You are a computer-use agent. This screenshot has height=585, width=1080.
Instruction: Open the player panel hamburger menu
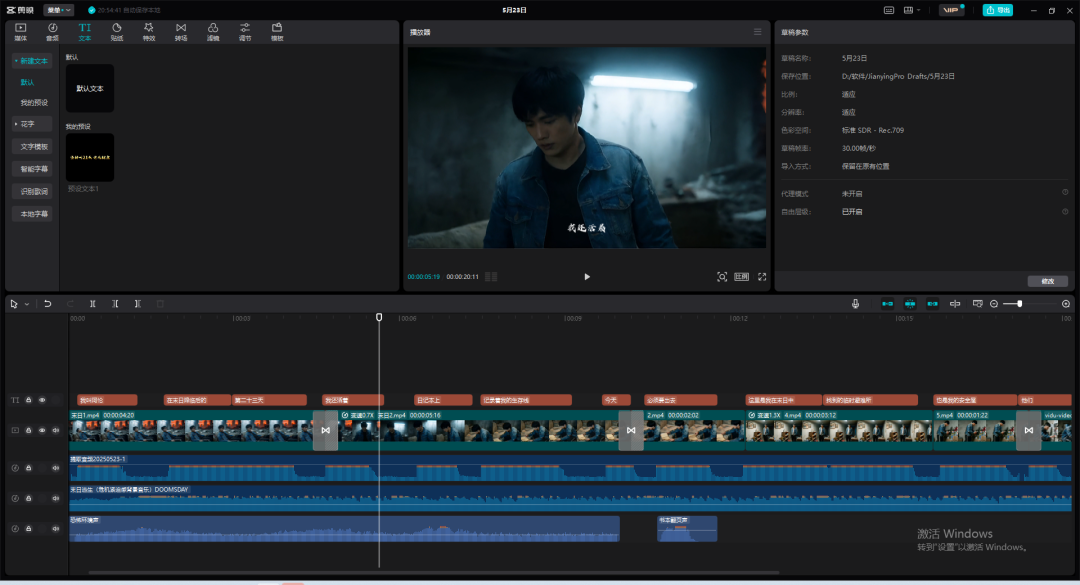[757, 32]
